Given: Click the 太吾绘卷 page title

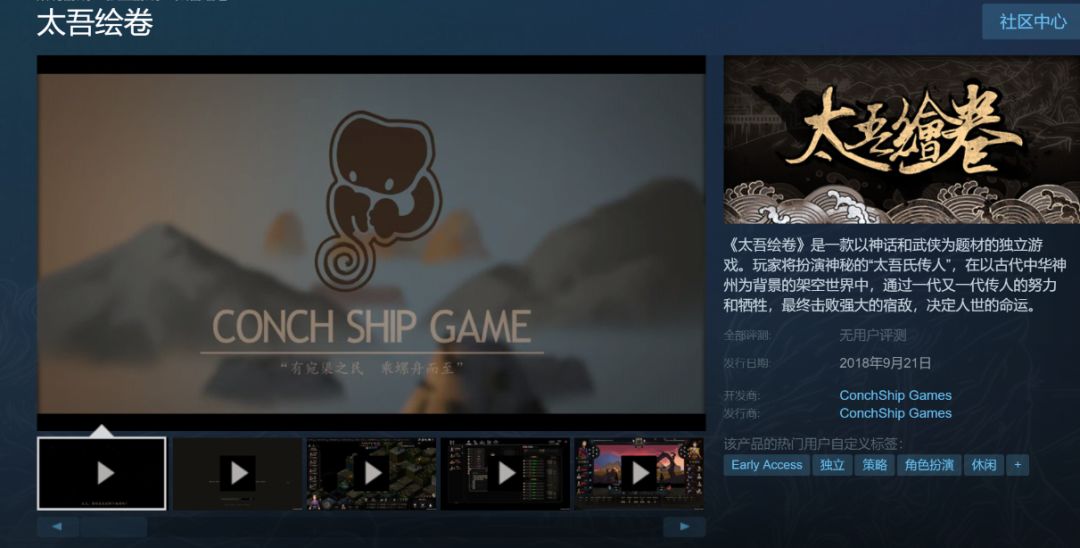Looking at the screenshot, I should click(94, 23).
